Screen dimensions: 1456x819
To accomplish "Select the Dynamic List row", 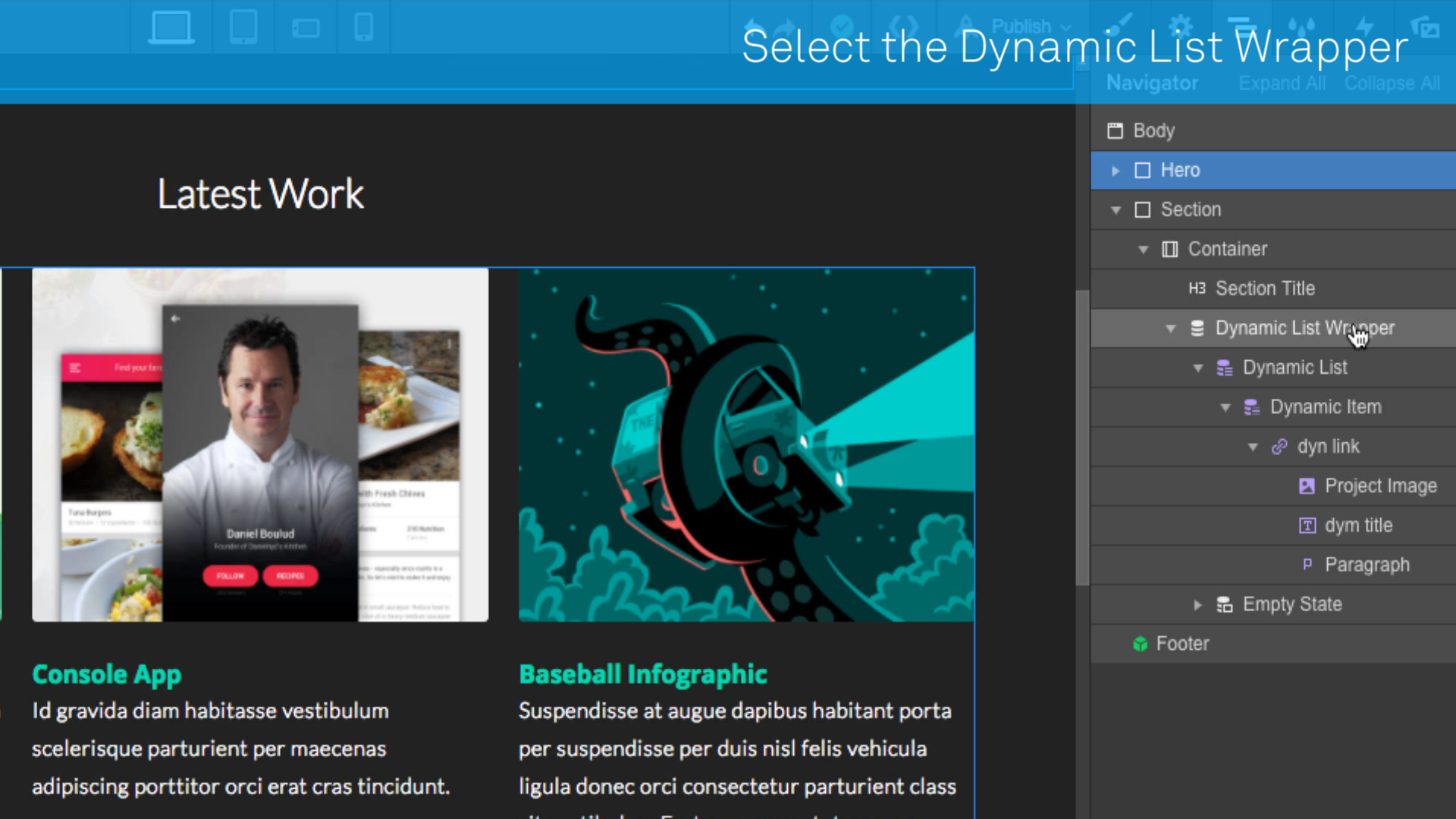I will click(1273, 367).
